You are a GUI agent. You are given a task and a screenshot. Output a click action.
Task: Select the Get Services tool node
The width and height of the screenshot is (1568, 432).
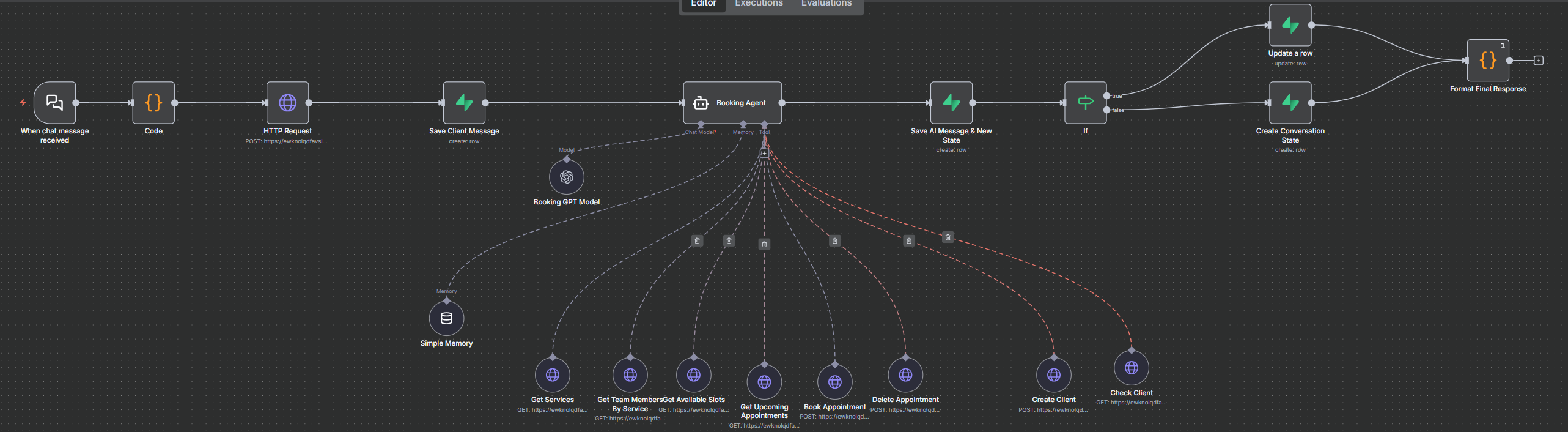pos(553,375)
